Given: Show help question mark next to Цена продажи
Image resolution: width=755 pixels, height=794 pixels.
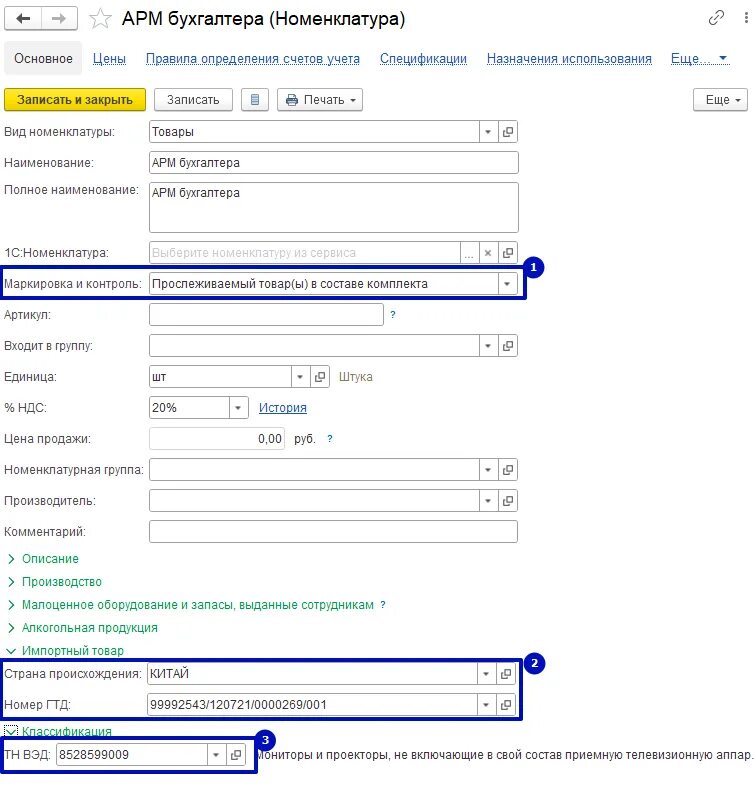Looking at the screenshot, I should click(x=330, y=439).
